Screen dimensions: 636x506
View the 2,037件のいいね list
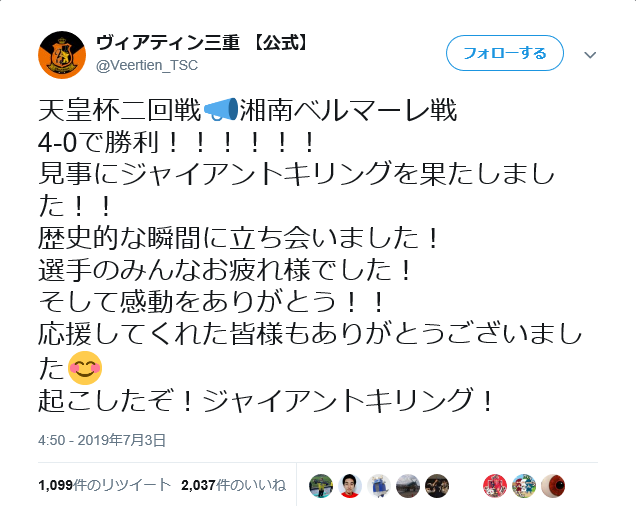tap(234, 485)
